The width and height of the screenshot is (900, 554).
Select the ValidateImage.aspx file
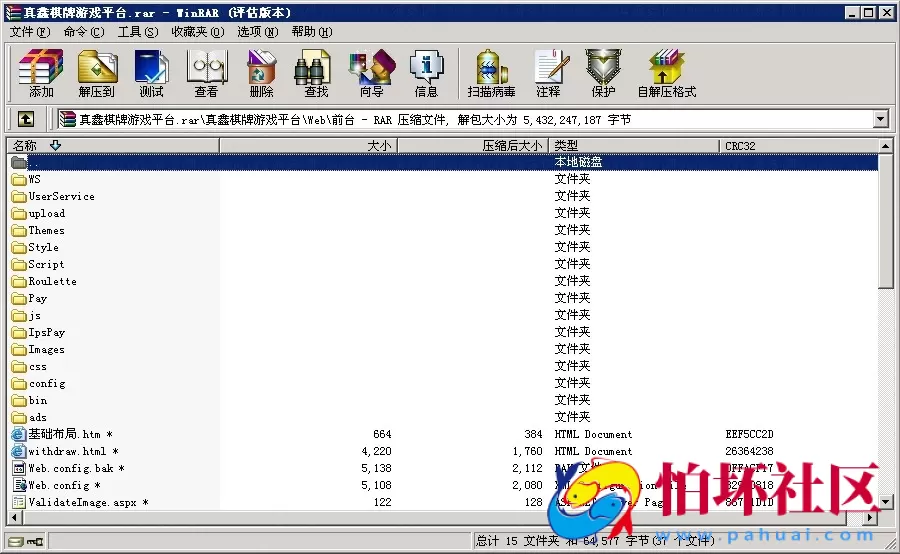(x=80, y=502)
